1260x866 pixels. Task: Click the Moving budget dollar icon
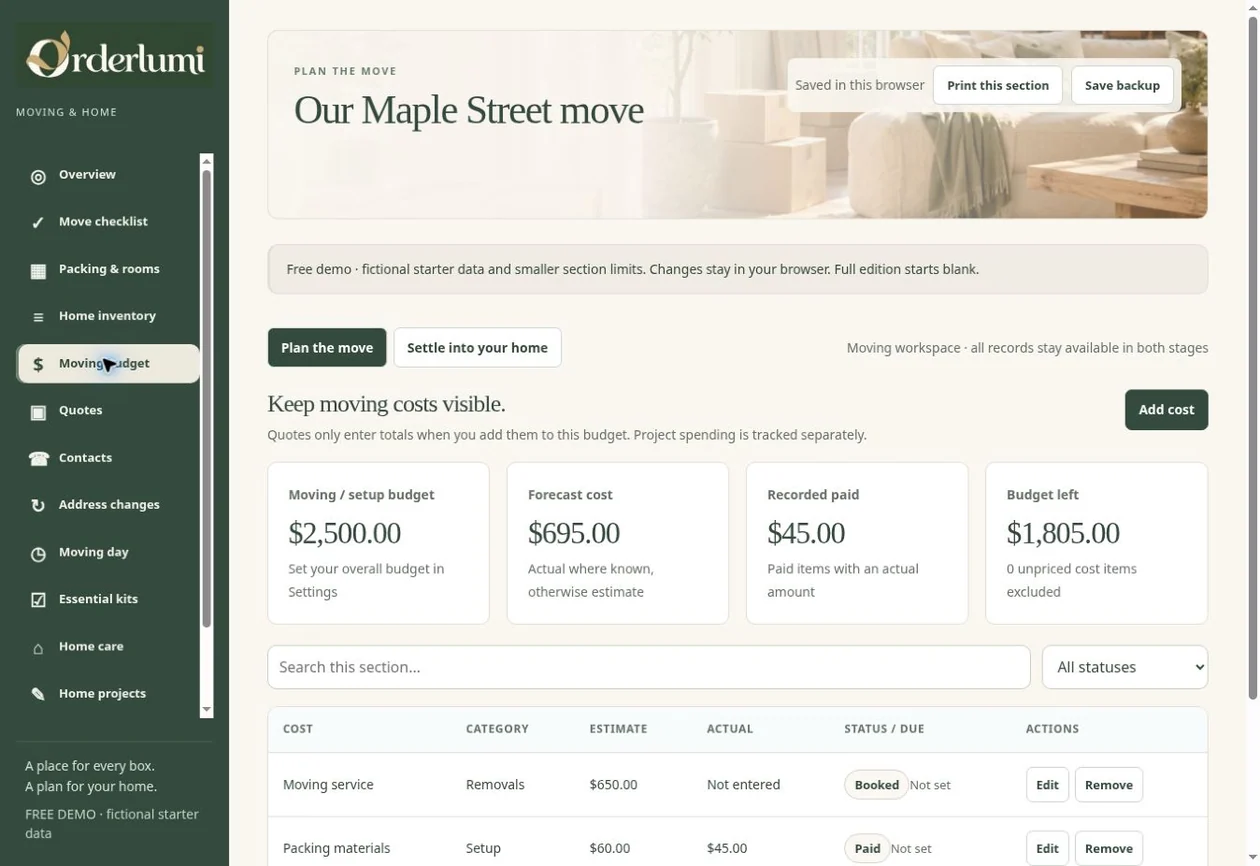click(38, 365)
